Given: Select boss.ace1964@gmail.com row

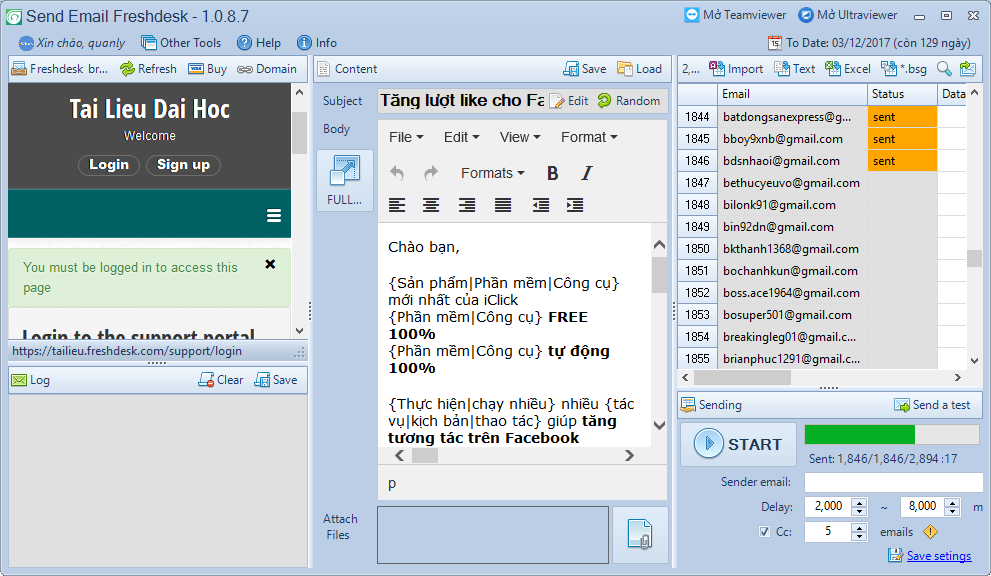Looking at the screenshot, I should point(791,293).
